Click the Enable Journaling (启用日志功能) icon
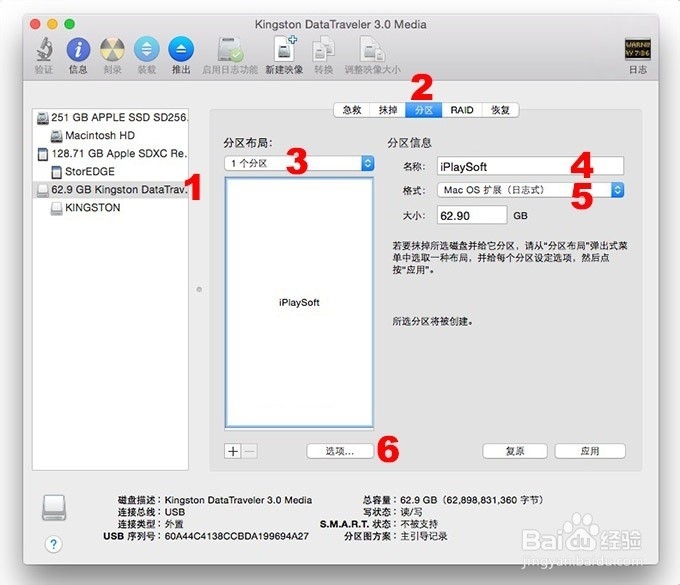Screen dimensions: 680x585 (x=230, y=49)
